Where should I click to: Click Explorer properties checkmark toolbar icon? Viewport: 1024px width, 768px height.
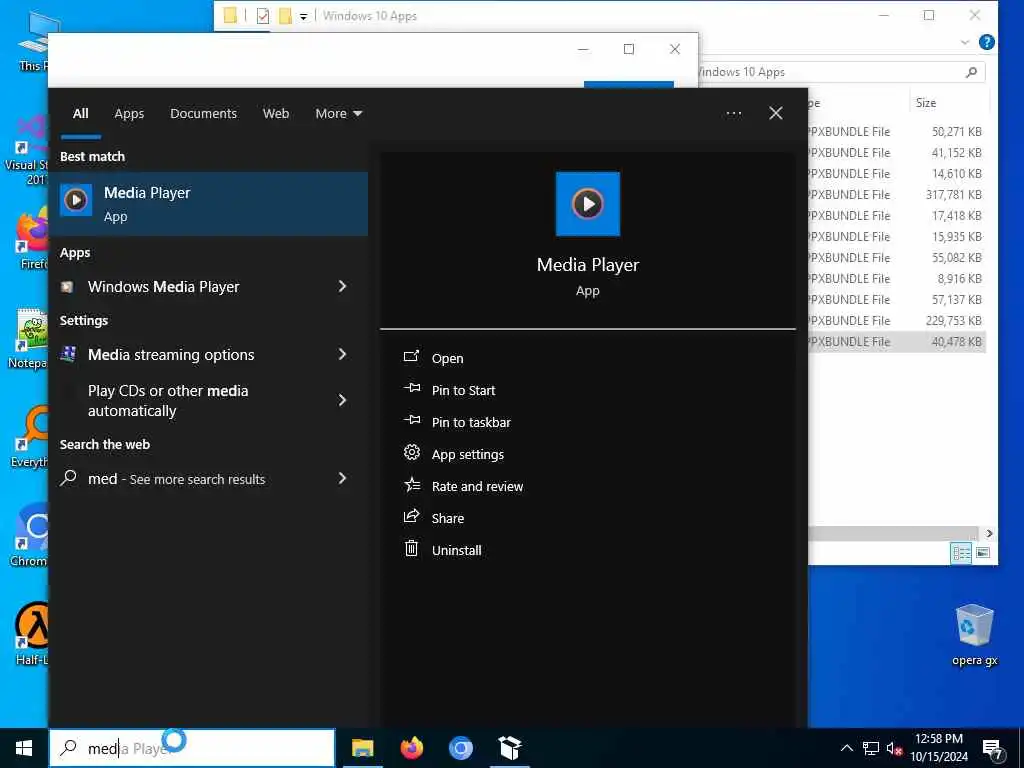tap(263, 16)
